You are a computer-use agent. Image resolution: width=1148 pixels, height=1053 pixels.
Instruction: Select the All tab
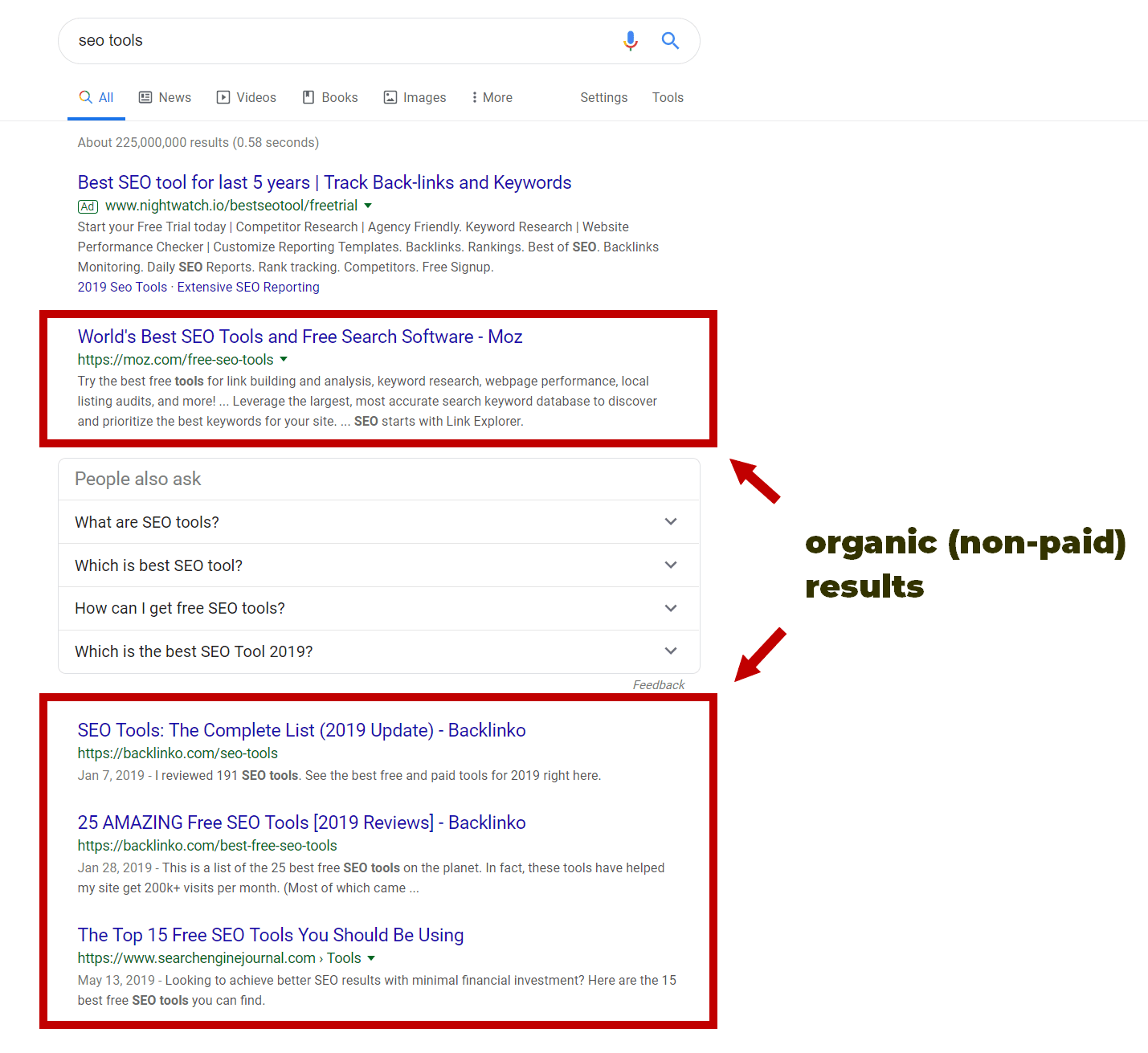(96, 97)
